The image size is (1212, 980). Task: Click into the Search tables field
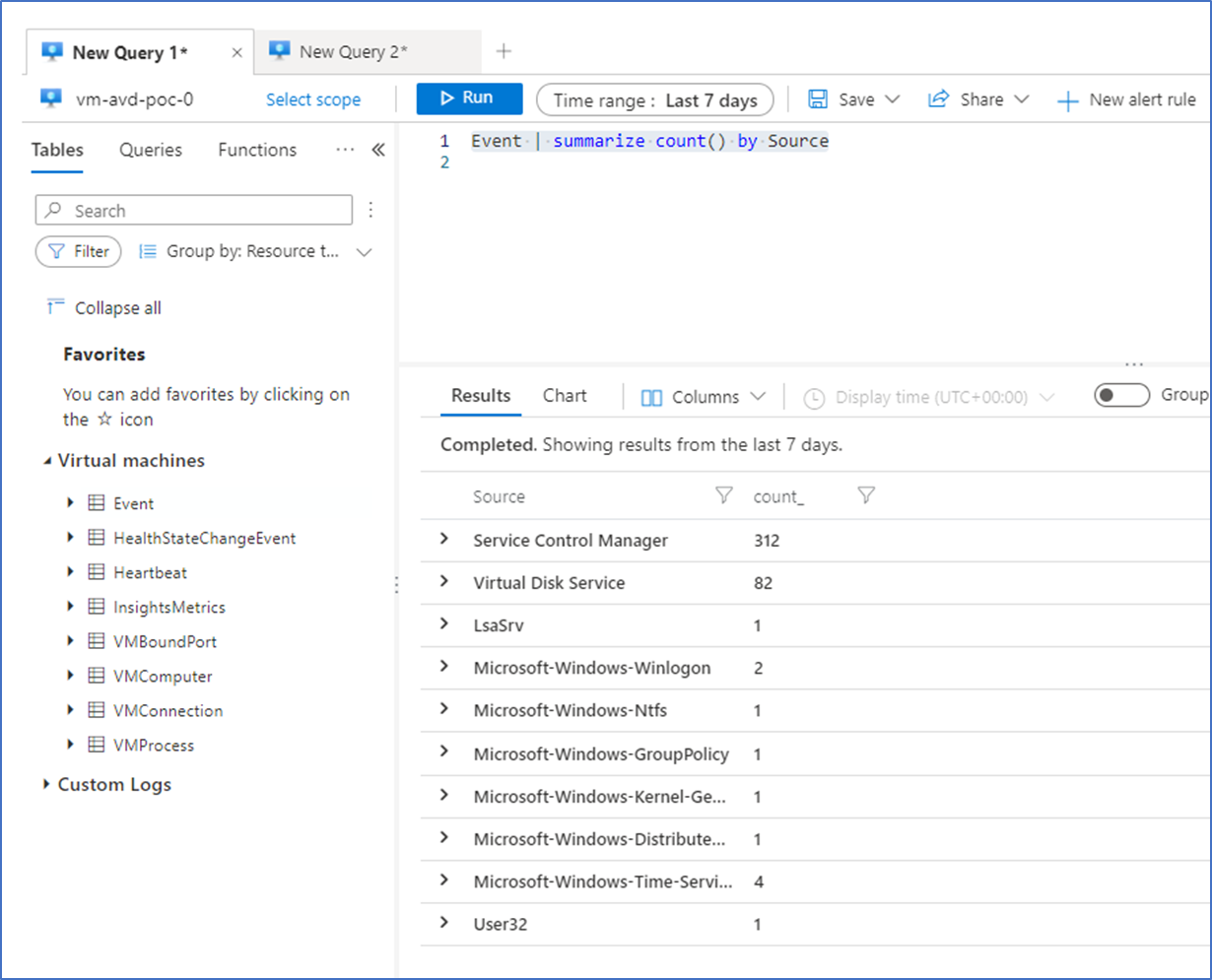coord(193,210)
